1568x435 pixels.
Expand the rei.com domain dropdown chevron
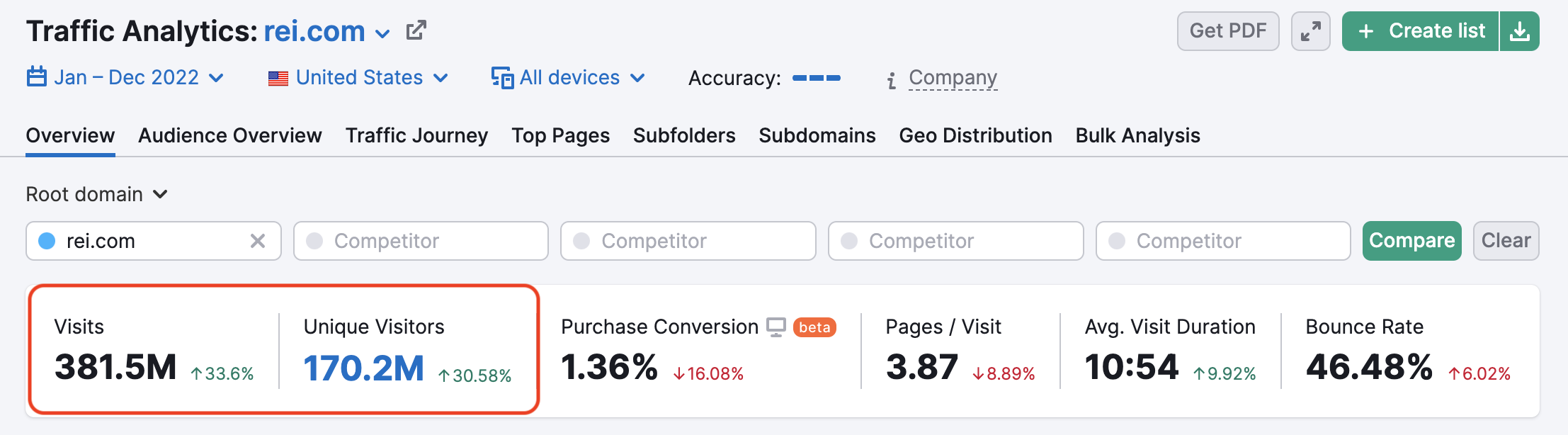pos(382,34)
